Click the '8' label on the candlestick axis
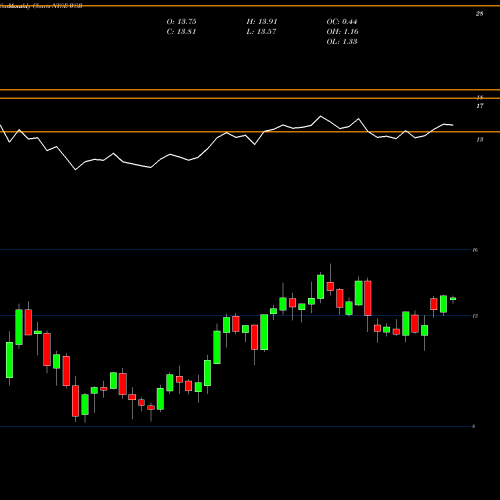The image size is (500, 500). pyautogui.click(x=474, y=426)
